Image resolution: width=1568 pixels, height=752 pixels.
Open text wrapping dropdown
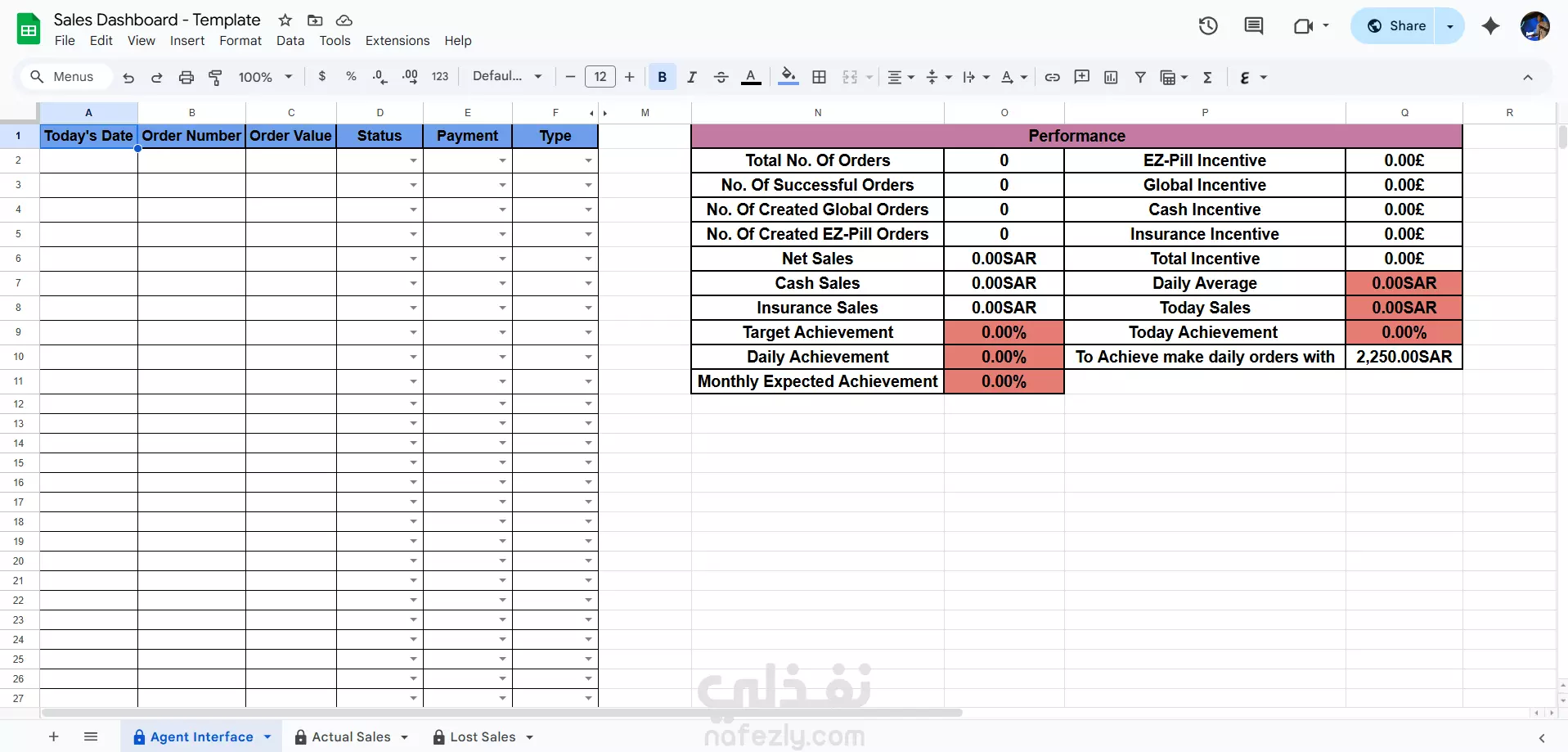point(976,77)
